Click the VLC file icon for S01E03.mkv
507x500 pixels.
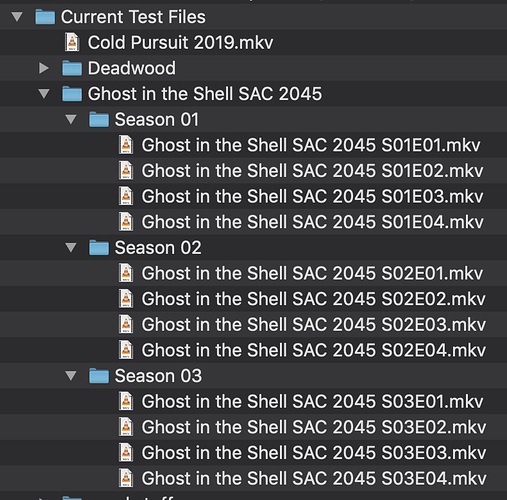[x=126, y=196]
